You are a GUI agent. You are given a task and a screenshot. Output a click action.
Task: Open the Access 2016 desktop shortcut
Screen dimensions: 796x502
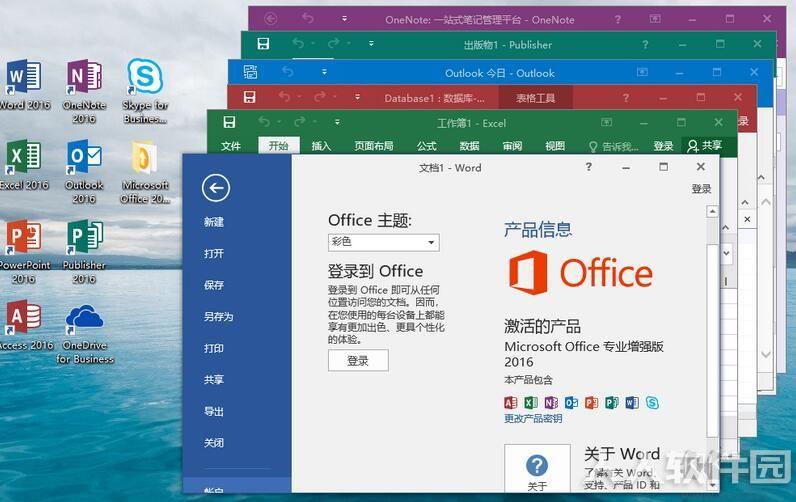24,324
